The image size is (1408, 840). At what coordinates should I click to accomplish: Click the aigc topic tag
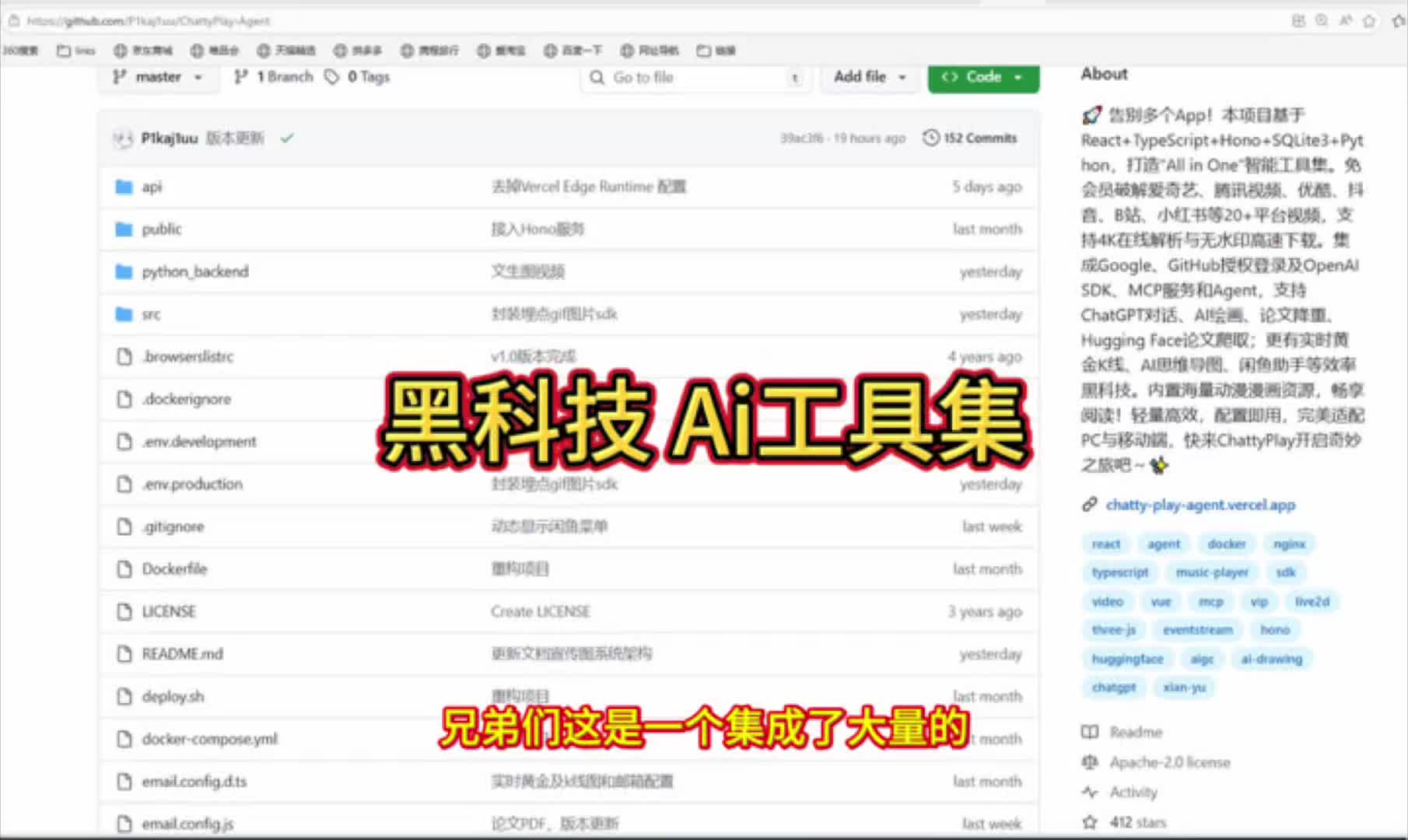1202,659
